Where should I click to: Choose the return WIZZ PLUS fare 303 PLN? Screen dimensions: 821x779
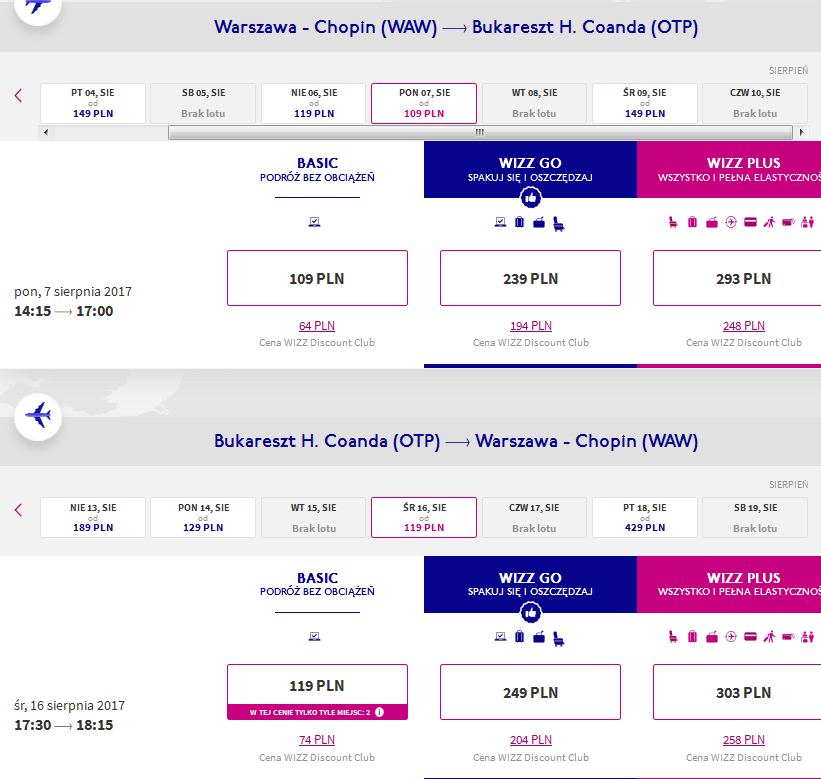(737, 692)
